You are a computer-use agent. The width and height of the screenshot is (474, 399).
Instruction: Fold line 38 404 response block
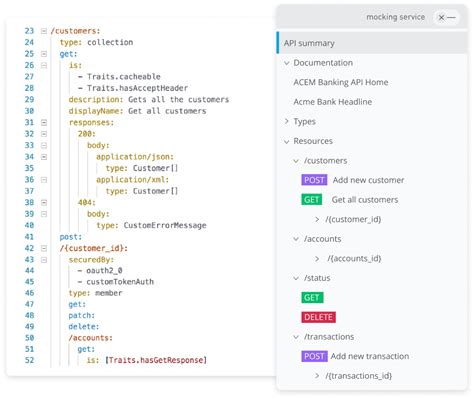[44, 203]
